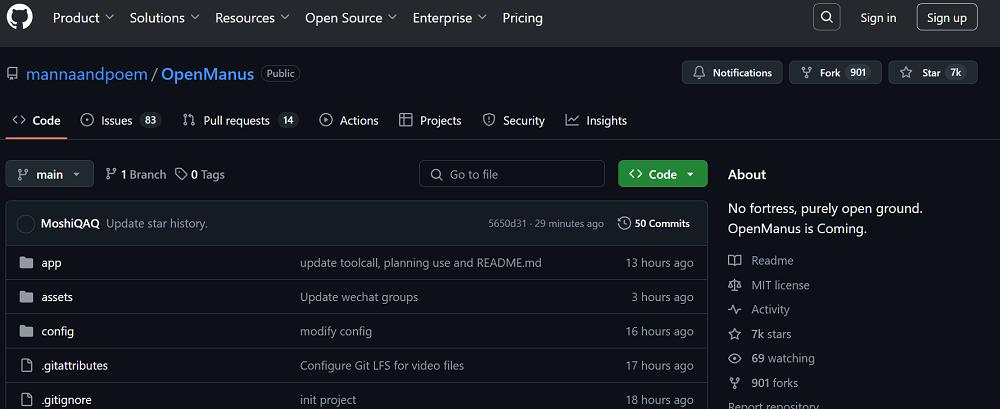Image resolution: width=1000 pixels, height=409 pixels.
Task: Click the GitHub Octocat logo
Action: [20, 17]
